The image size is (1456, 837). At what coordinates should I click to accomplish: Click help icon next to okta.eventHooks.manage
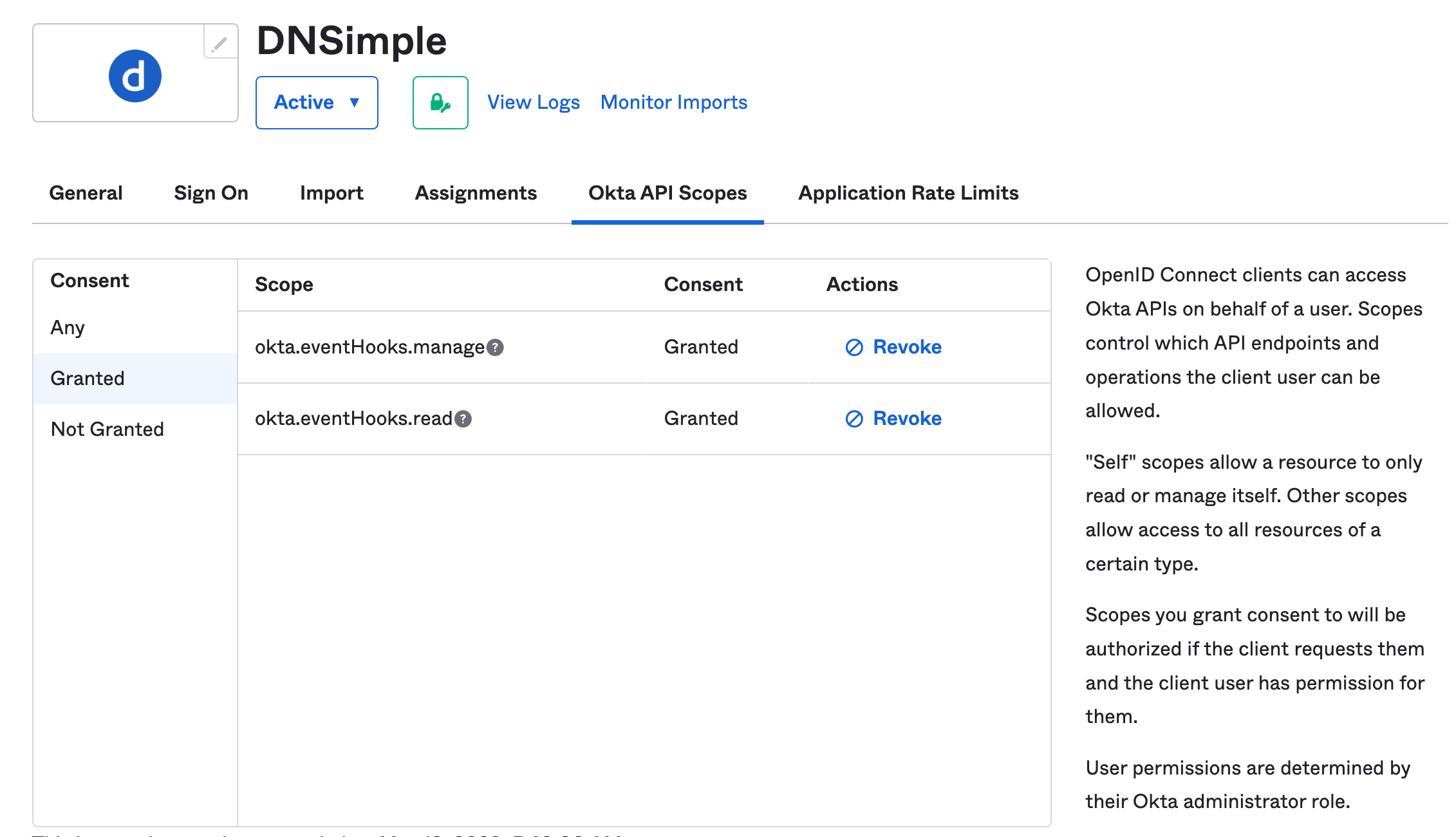[x=495, y=348]
